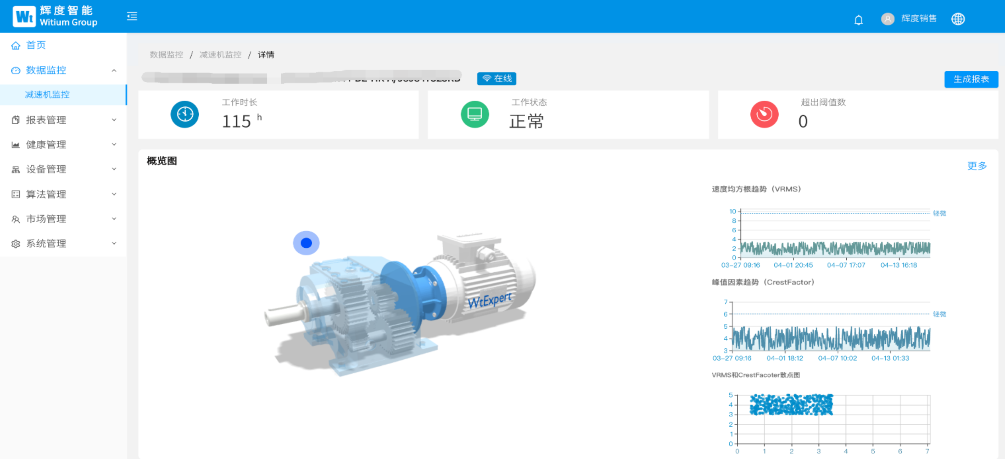Click the 更多 link
The image size is (1005, 459).
tap(977, 166)
